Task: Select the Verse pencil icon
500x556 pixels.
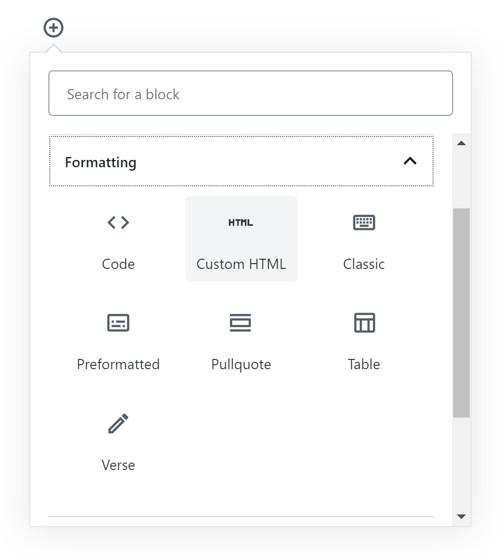Action: coord(118,423)
